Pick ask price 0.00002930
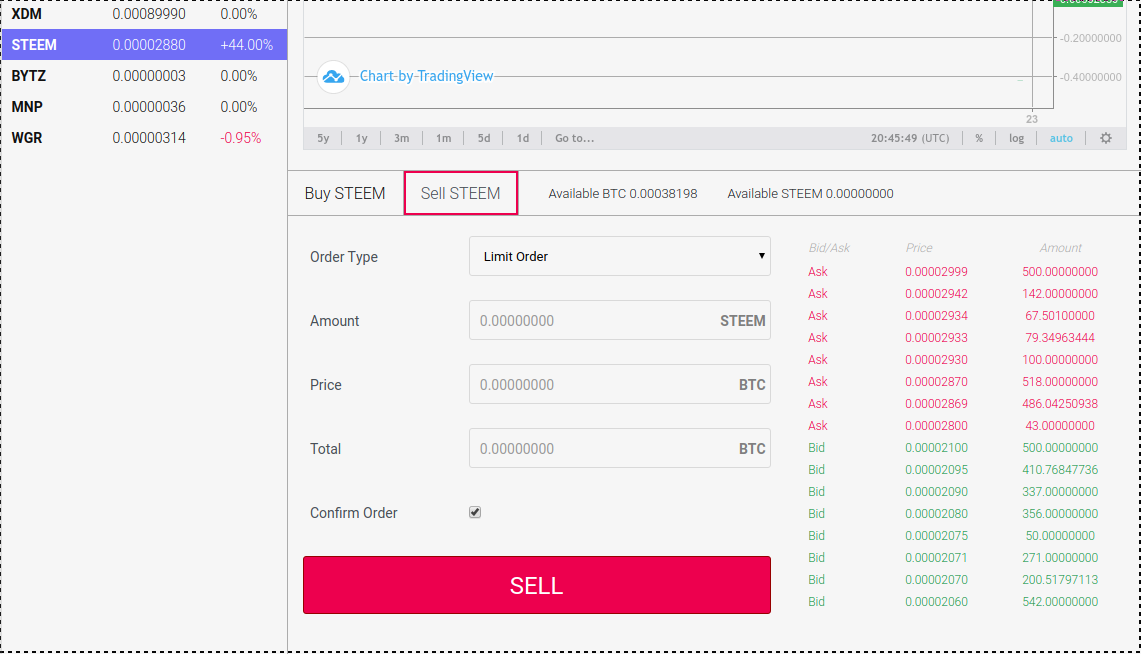Viewport: 1141px width, 654px height. [x=937, y=359]
